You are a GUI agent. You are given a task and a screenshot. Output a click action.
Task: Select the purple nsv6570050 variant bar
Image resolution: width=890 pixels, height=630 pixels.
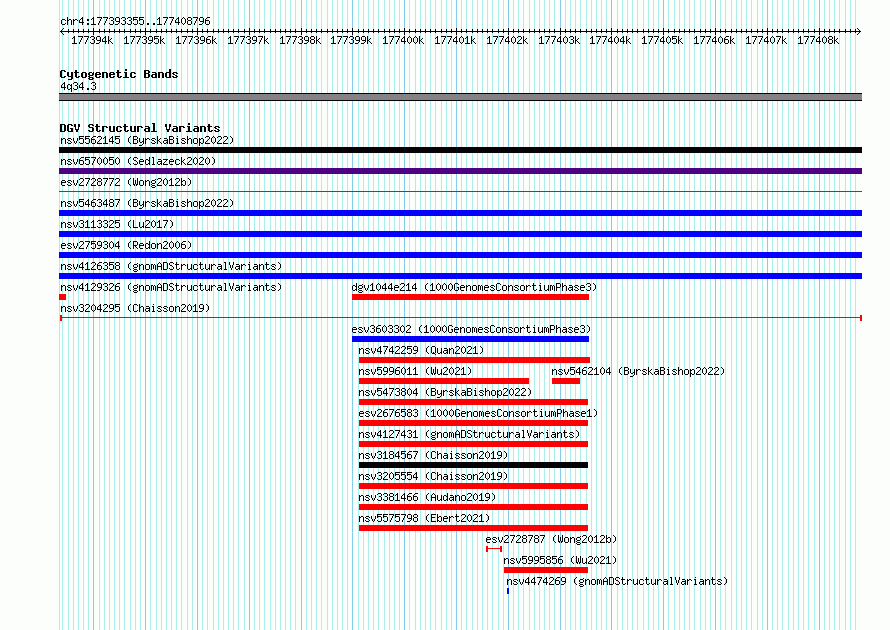pyautogui.click(x=460, y=171)
